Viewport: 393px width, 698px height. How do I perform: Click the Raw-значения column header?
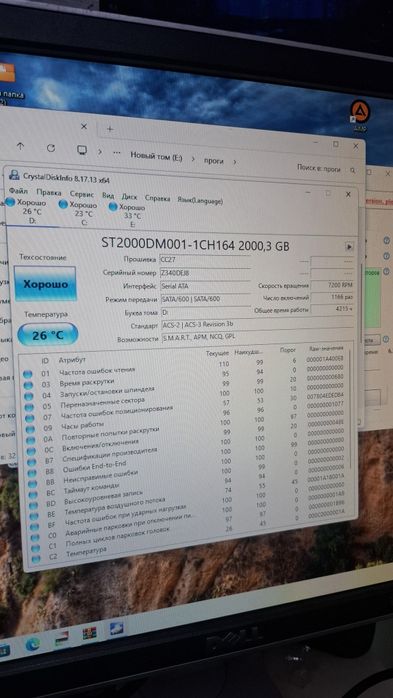325,348
